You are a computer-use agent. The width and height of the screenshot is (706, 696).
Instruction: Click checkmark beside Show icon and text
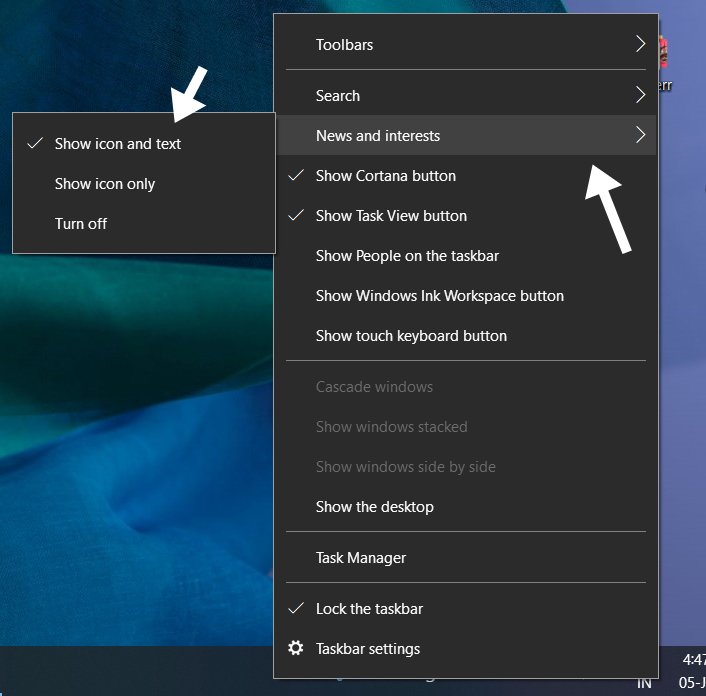pos(35,143)
